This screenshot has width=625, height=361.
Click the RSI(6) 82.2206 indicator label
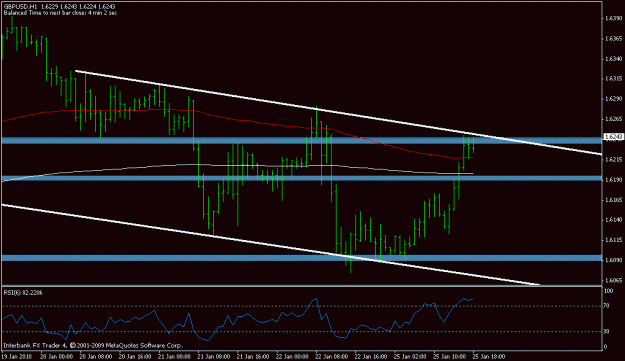23,292
